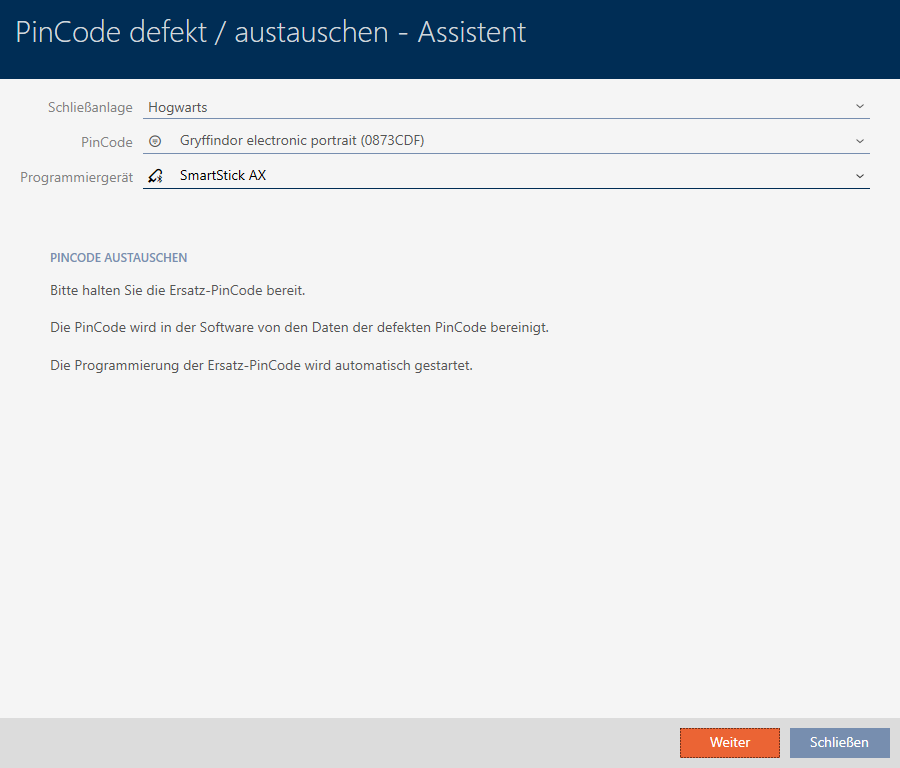Click the PINCODE AUSTAUSCHEN heading
Viewport: 900px width, 768px height.
pos(118,258)
